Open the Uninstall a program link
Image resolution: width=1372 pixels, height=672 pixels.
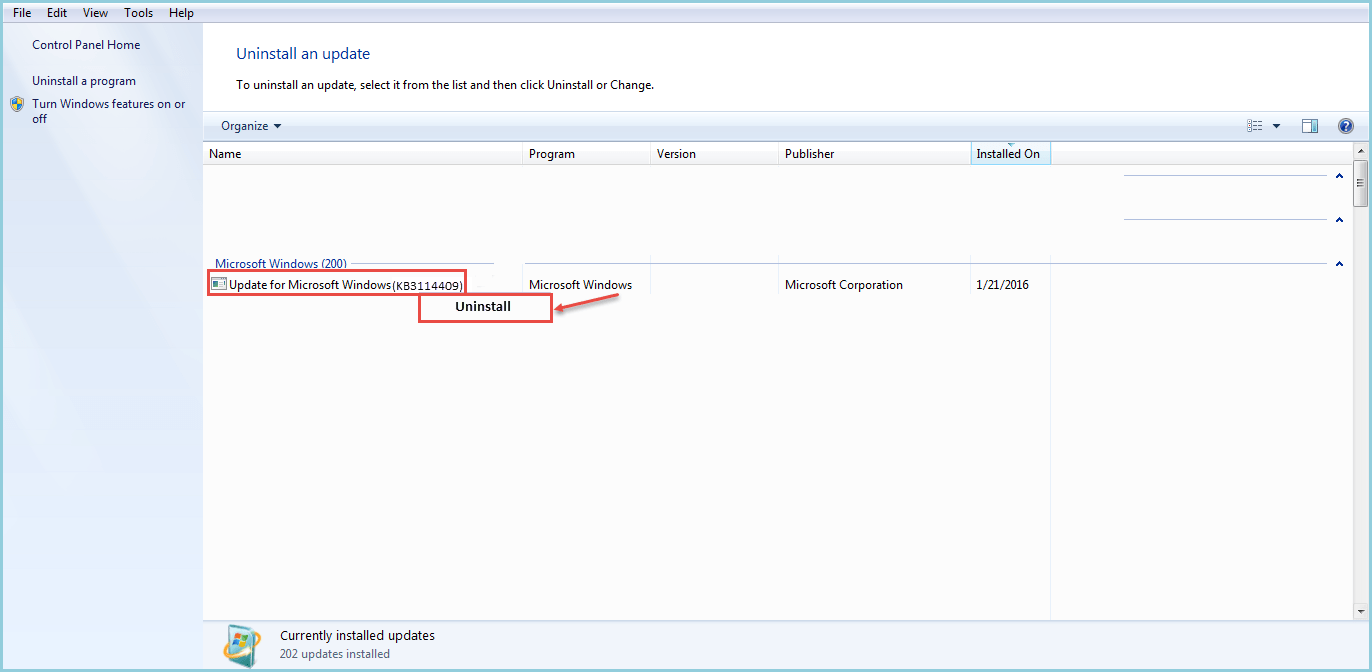coord(84,81)
